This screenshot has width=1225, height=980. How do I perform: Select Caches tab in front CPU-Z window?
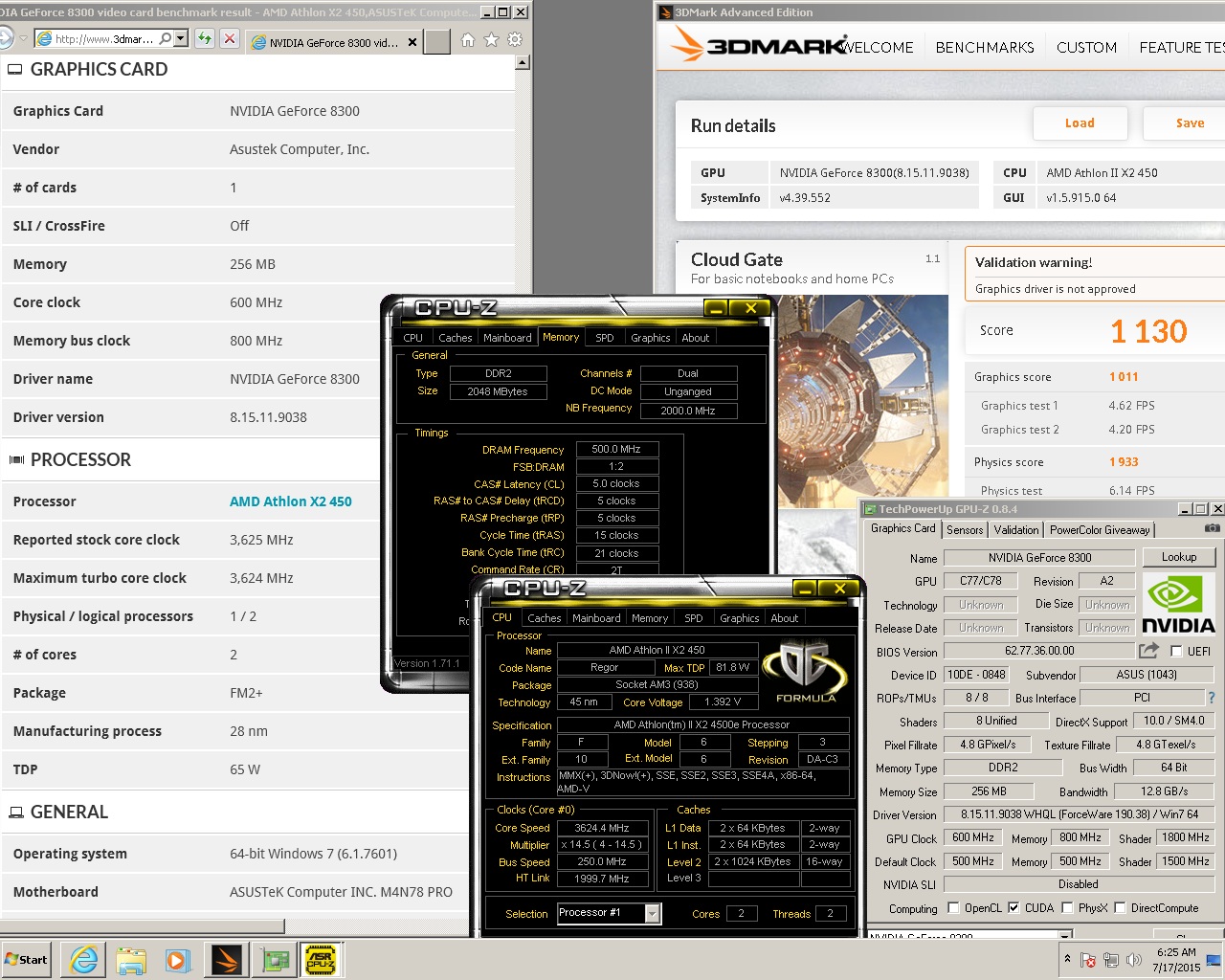tap(544, 618)
